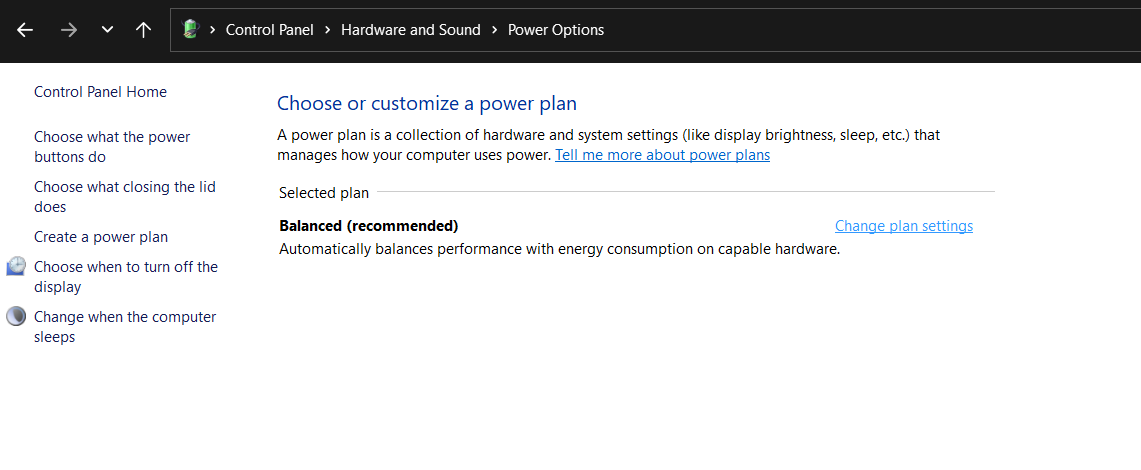Go up one level with the Up arrow
The height and width of the screenshot is (470, 1141).
[x=143, y=30]
